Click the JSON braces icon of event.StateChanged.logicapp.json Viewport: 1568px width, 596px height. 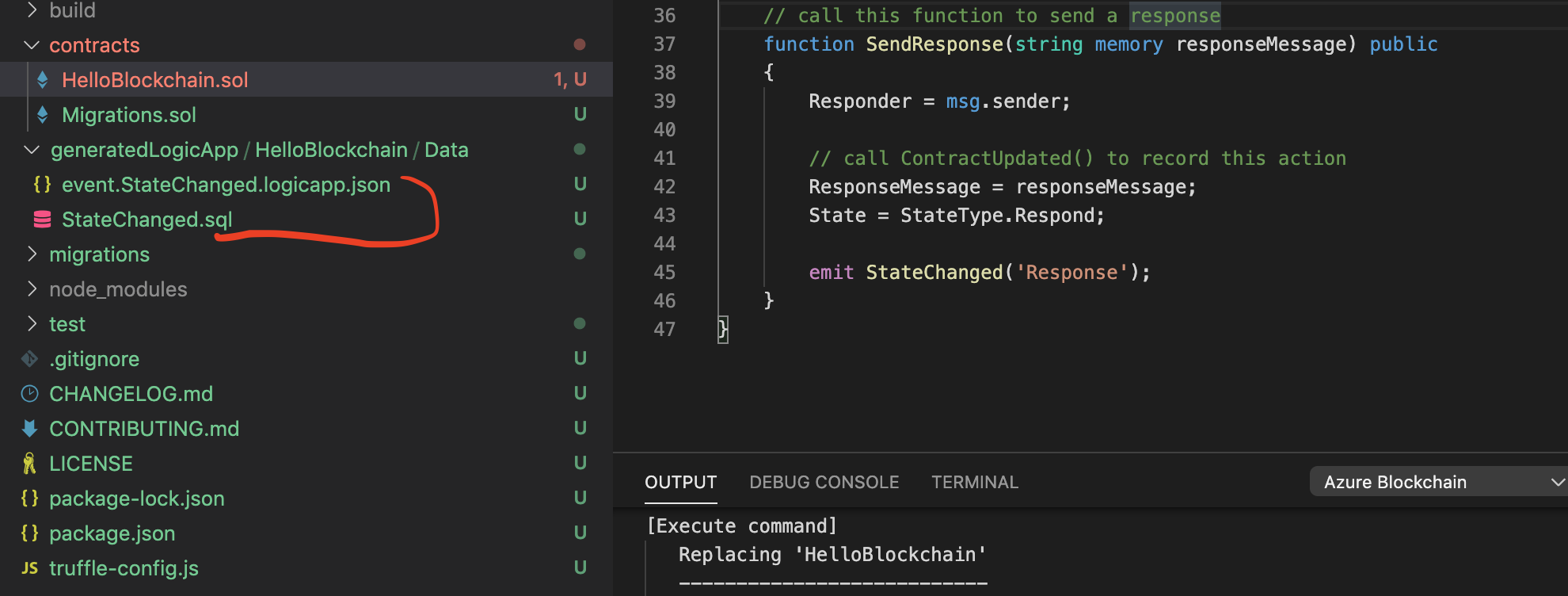click(x=42, y=185)
